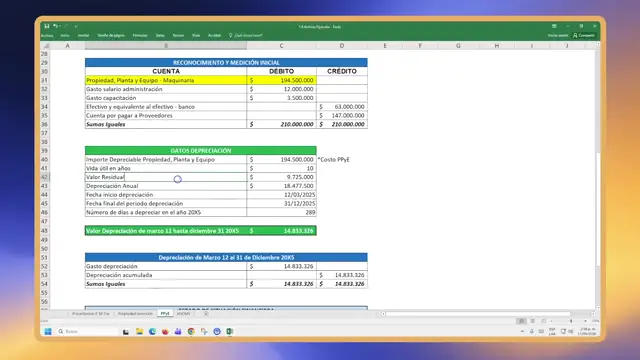Open the Fórmulas ribbon tab
Viewport: 640px width, 360px height.
[140, 36]
